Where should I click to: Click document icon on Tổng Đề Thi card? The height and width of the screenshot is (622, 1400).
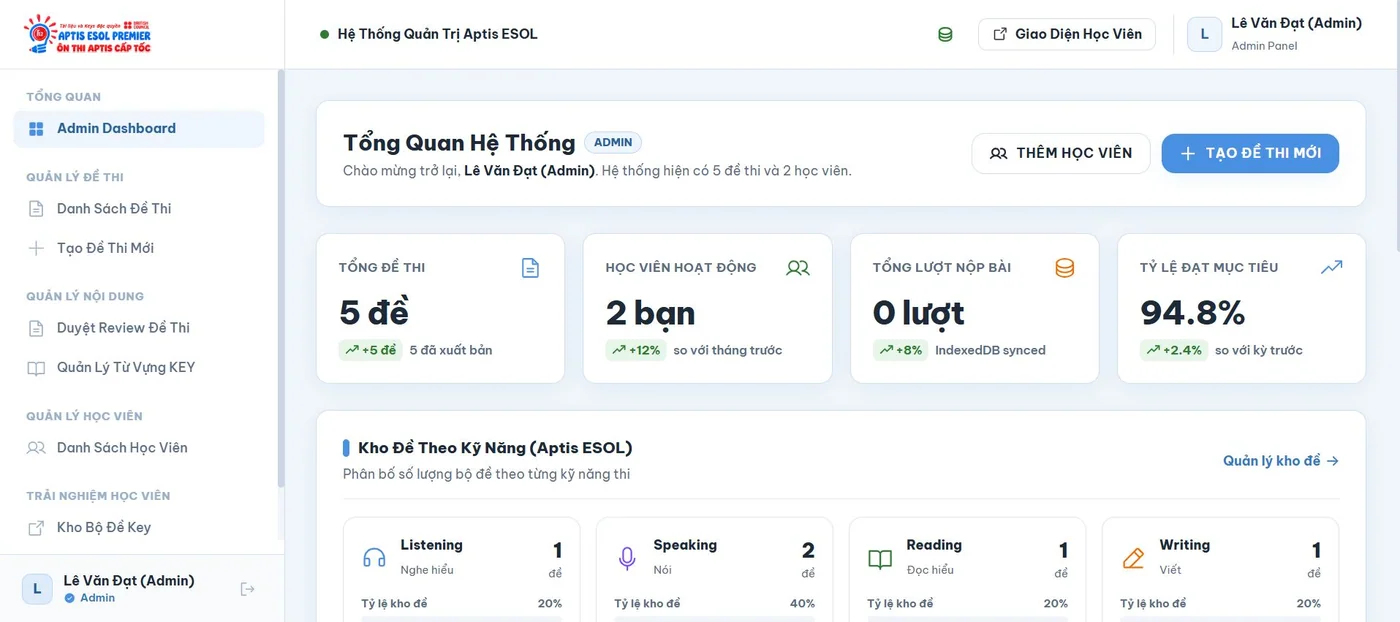pyautogui.click(x=530, y=268)
